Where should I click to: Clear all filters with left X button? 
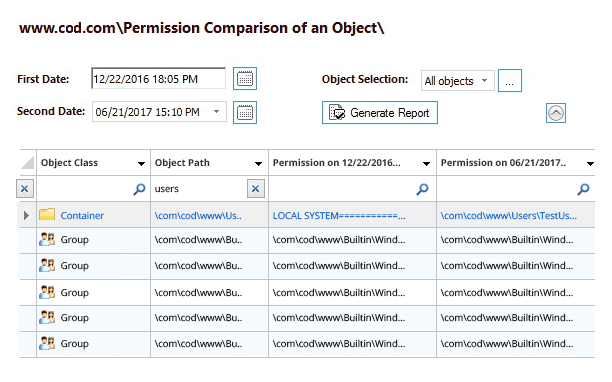25,189
